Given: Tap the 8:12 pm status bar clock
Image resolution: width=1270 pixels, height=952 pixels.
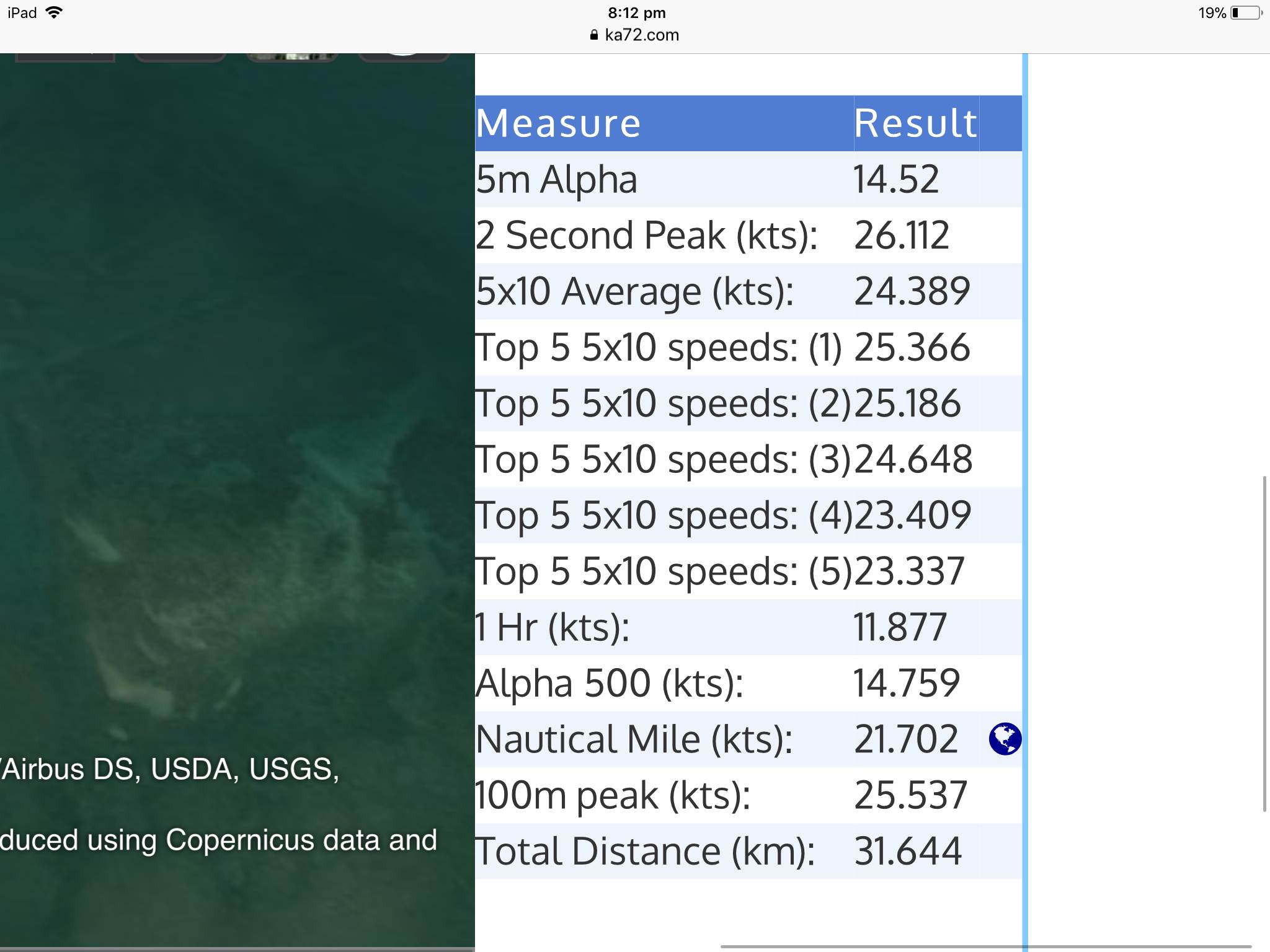Looking at the screenshot, I should 636,12.
